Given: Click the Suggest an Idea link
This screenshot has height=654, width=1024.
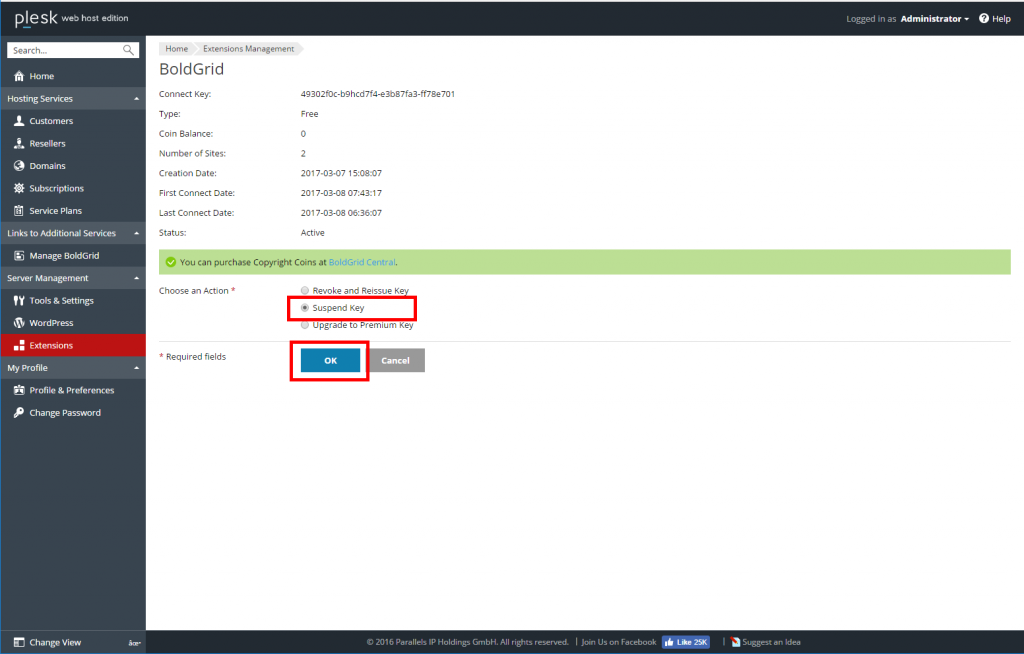Looking at the screenshot, I should [771, 642].
